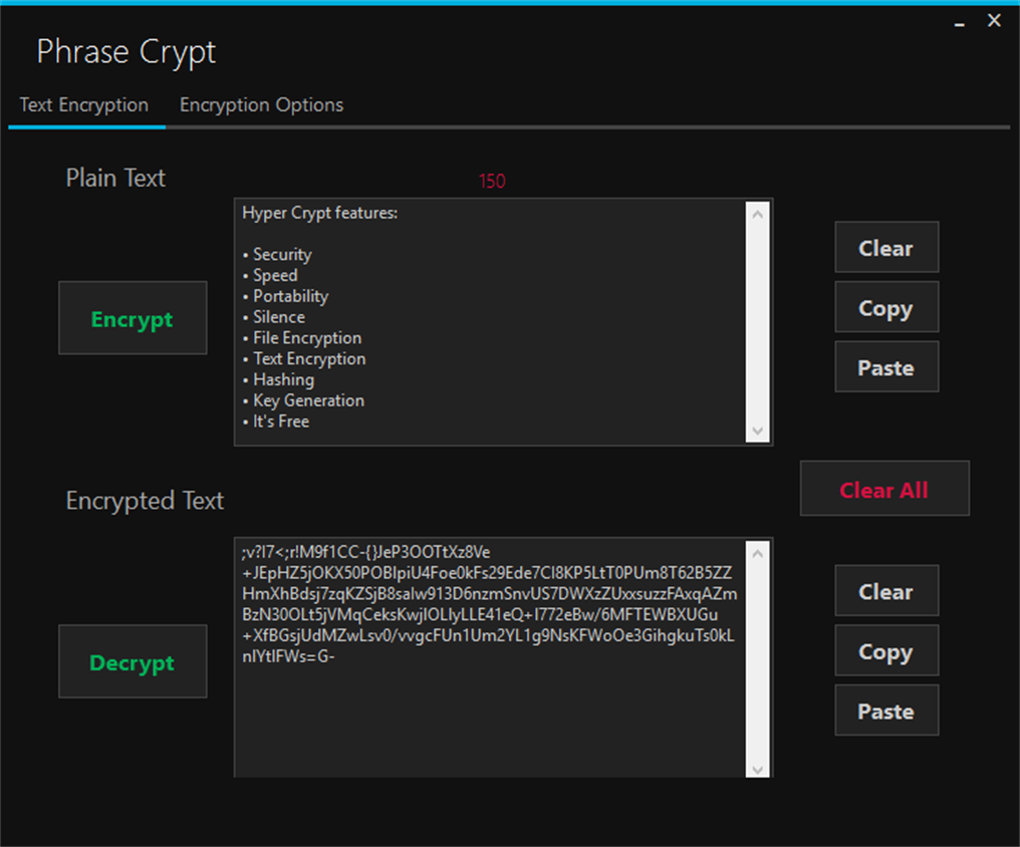Click the Encrypted Text scrollbar down arrow
This screenshot has width=1020, height=847.
point(757,770)
